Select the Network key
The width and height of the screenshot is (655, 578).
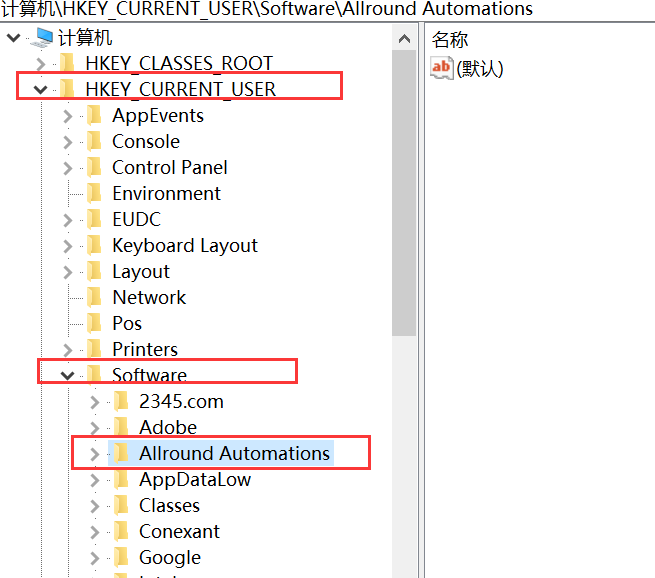click(149, 297)
